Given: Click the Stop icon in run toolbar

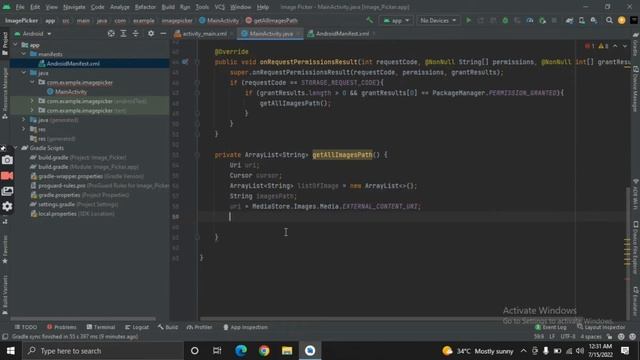Looking at the screenshot, I should pyautogui.click(x=554, y=20).
